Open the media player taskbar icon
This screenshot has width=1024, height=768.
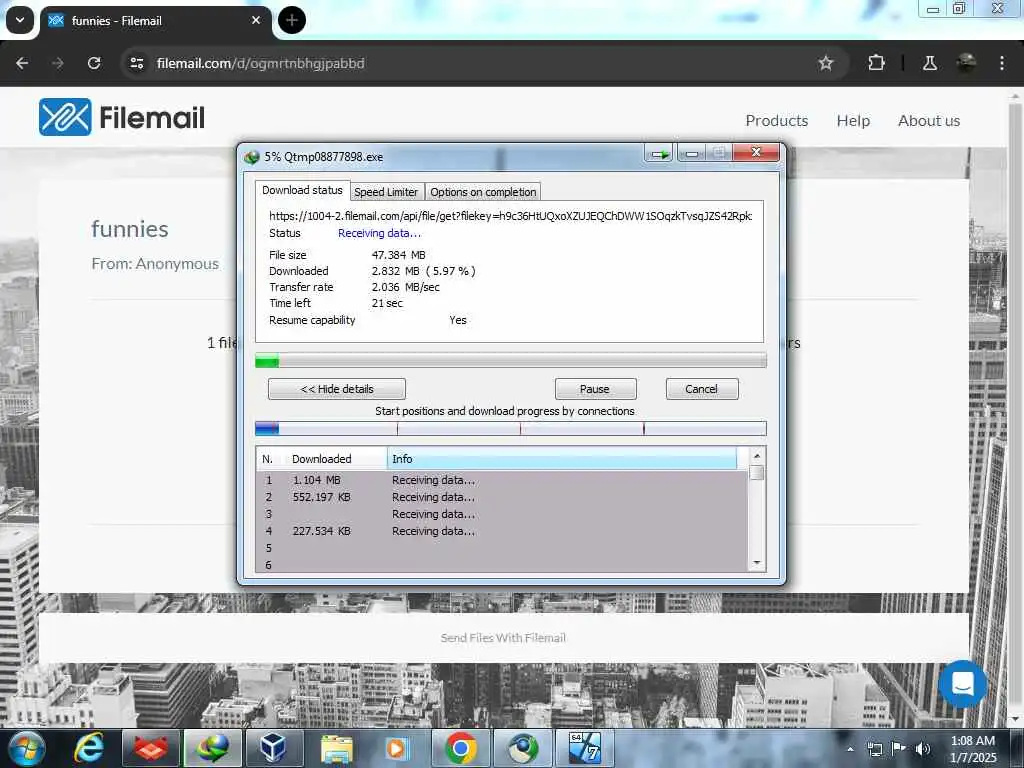click(x=397, y=748)
